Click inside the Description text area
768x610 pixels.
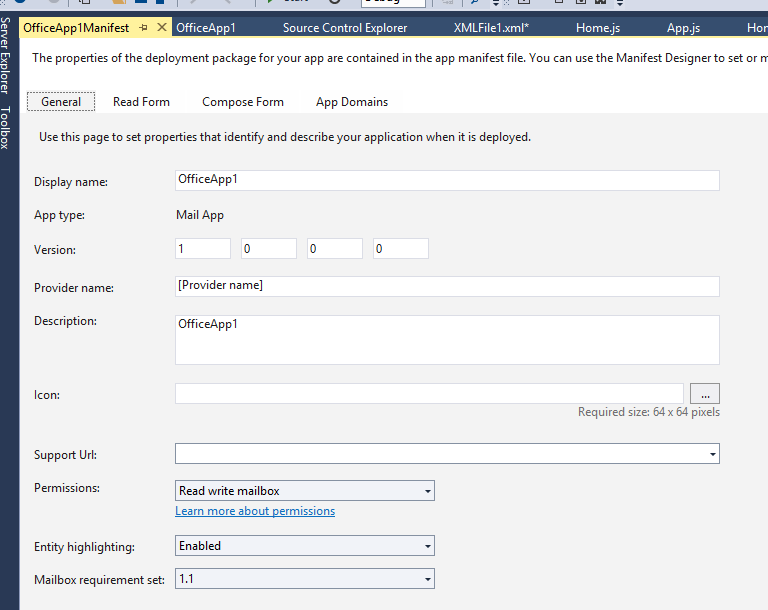click(446, 340)
